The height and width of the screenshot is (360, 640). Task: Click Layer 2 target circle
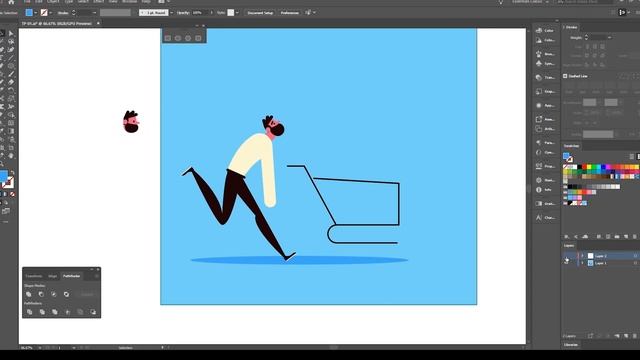tap(635, 256)
